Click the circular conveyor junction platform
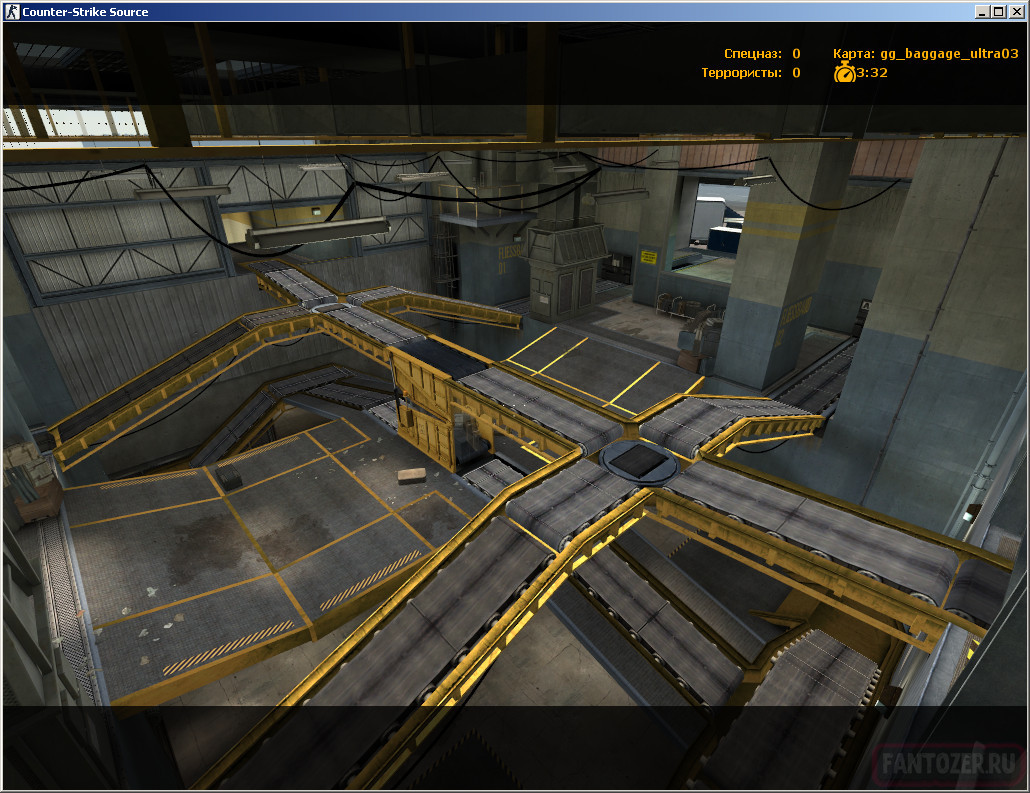This screenshot has height=793, width=1030. click(x=637, y=460)
